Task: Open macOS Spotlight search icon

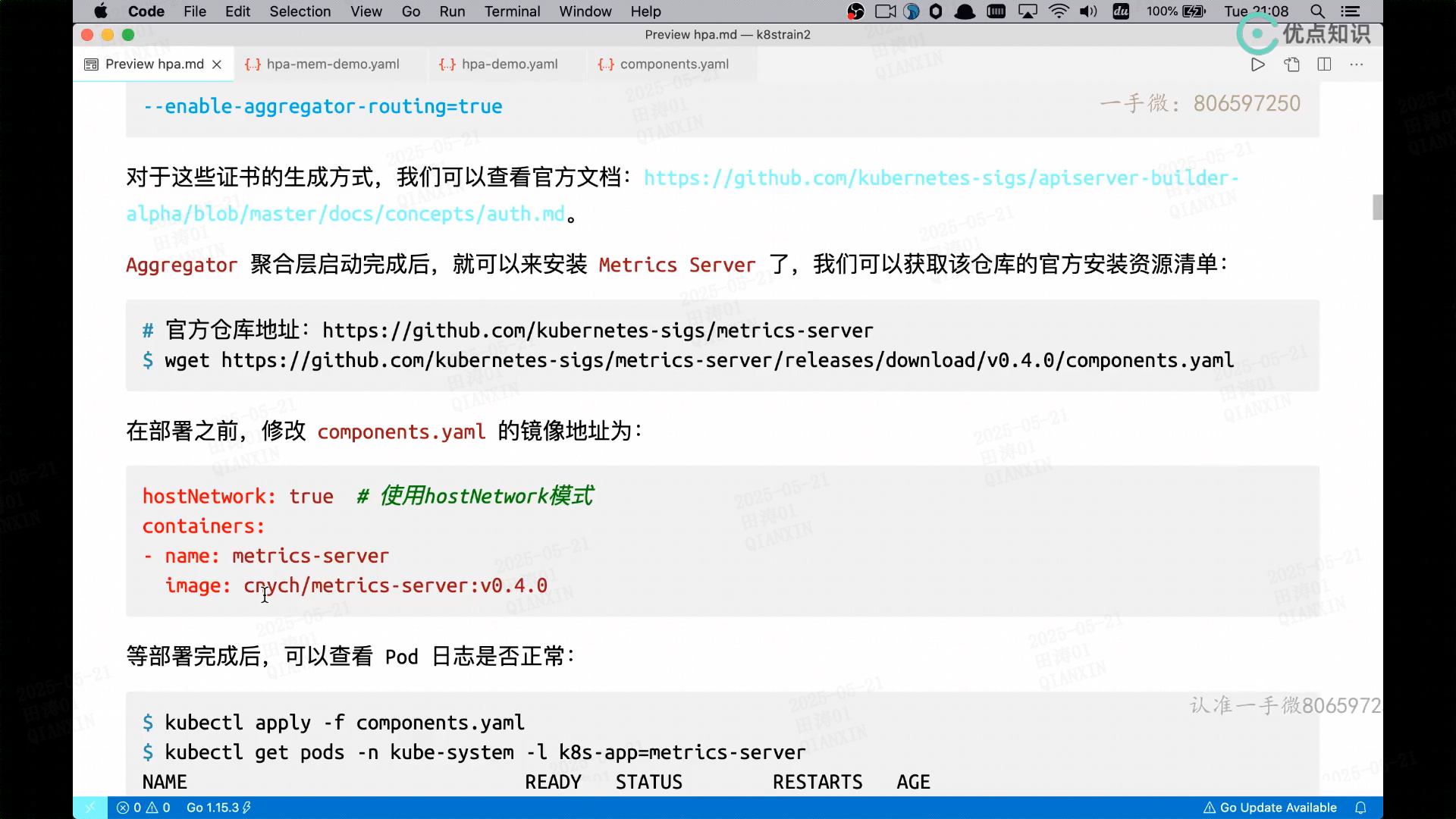Action: pos(1317,11)
